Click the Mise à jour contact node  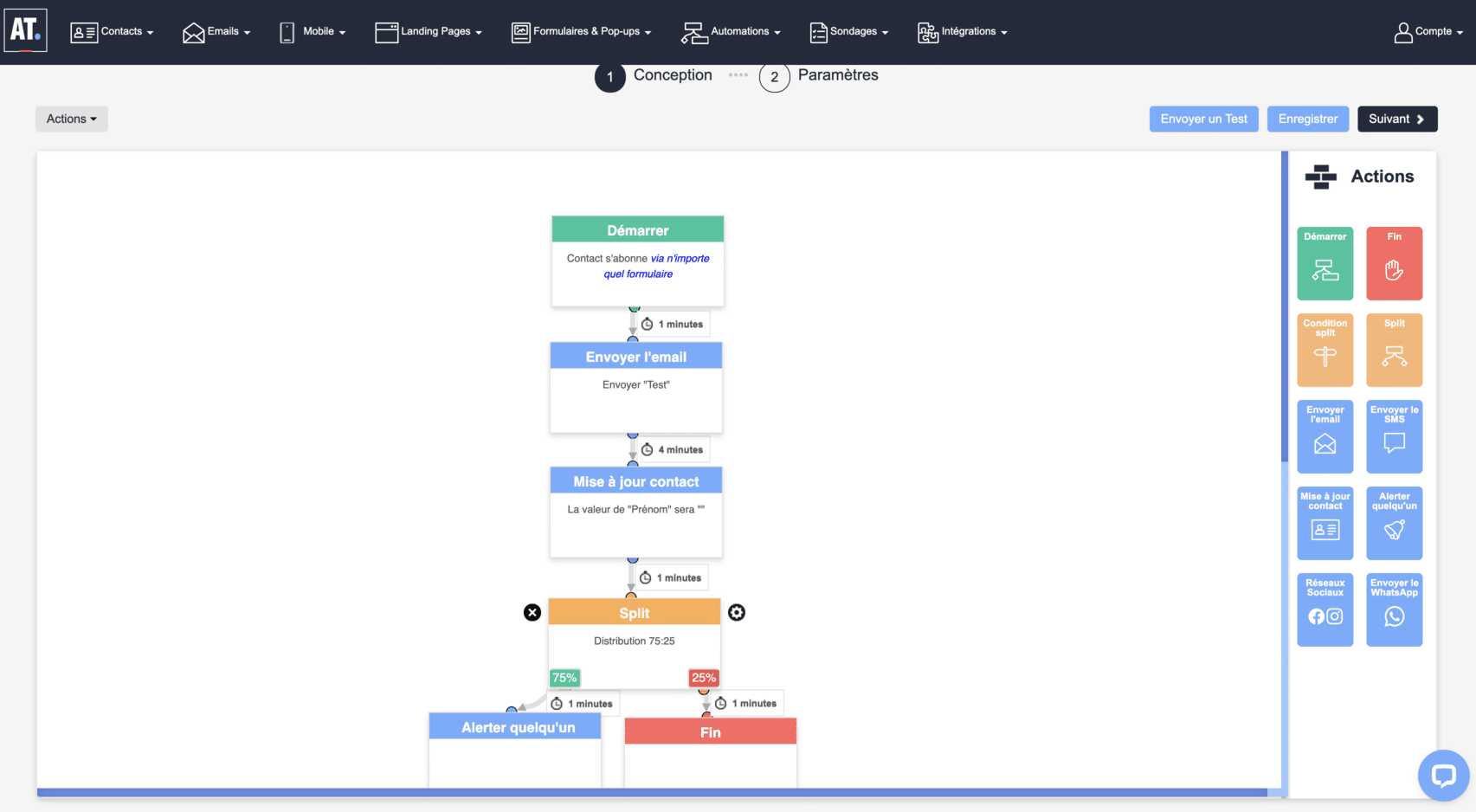[x=636, y=512]
